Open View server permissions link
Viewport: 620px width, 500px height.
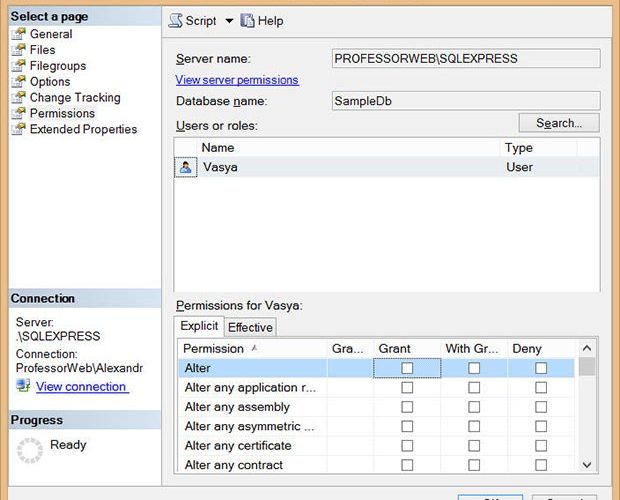[x=237, y=80]
